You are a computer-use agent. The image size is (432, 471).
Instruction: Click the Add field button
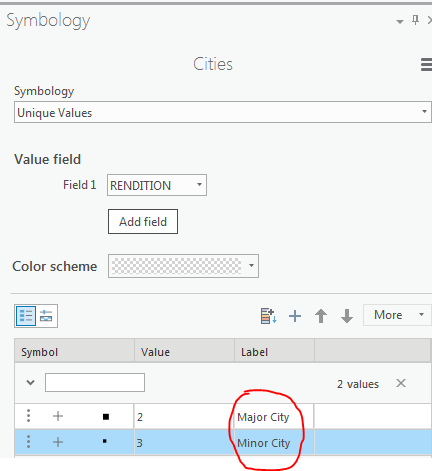(143, 222)
